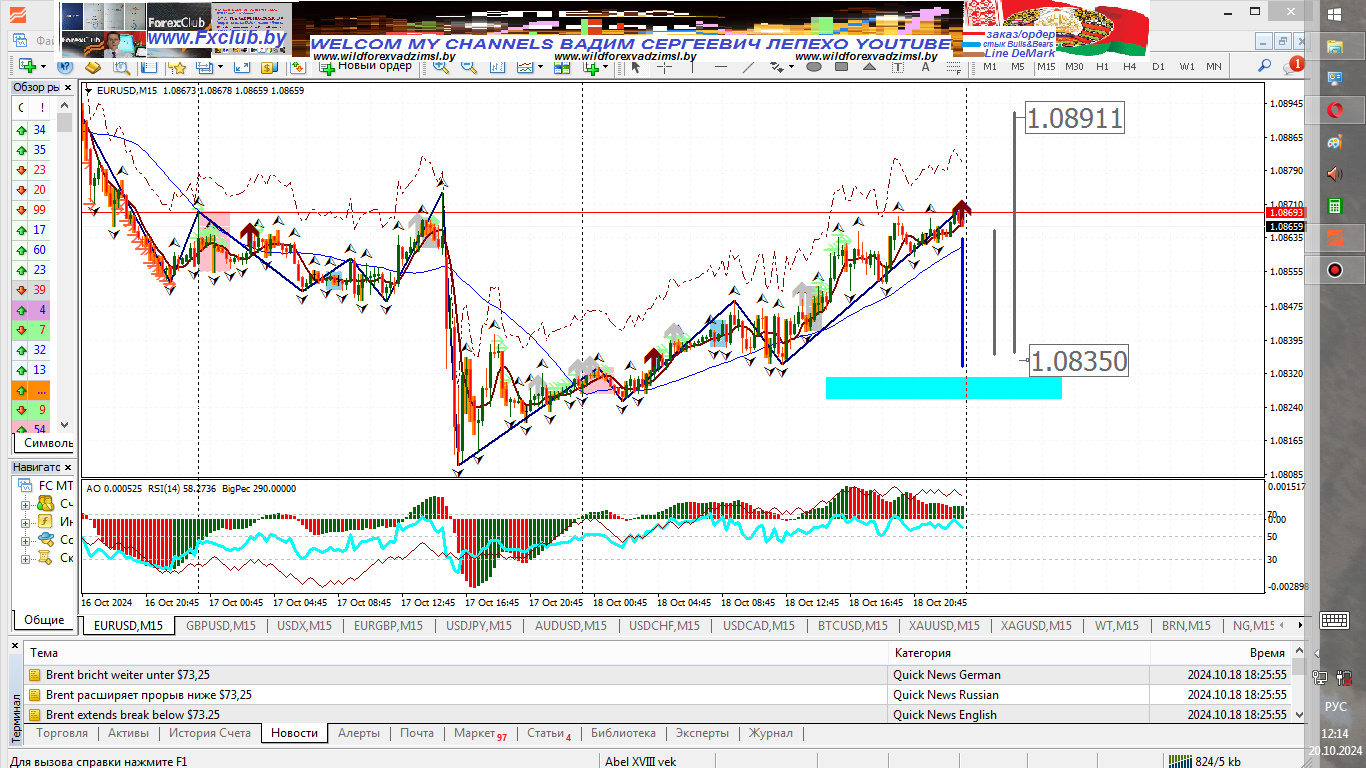This screenshot has height=768, width=1366.
Task: Switch chart to H4 timeframe
Action: click(1129, 66)
